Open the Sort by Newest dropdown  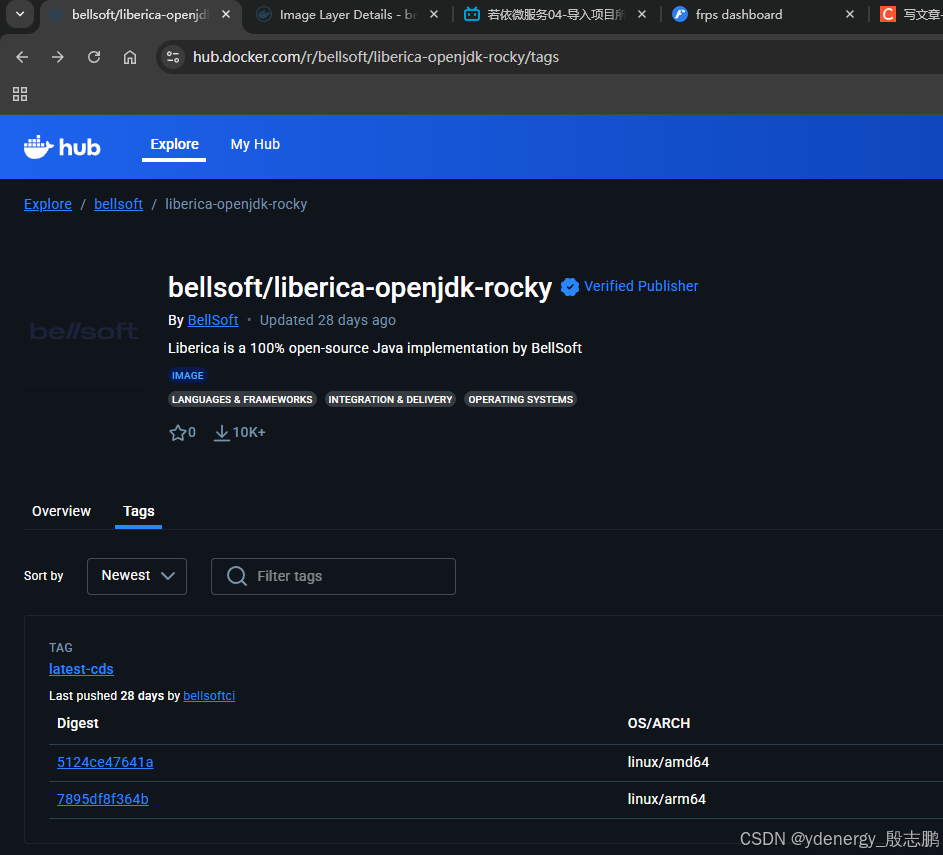(x=137, y=576)
